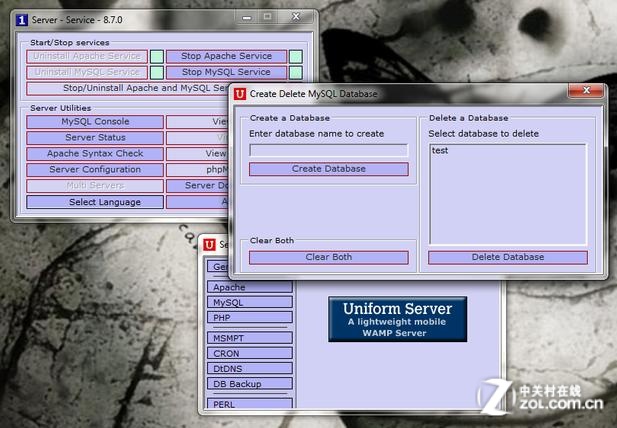Click the greyed Uninstall Apache Service button
The width and height of the screenshot is (617, 428).
[x=87, y=56]
